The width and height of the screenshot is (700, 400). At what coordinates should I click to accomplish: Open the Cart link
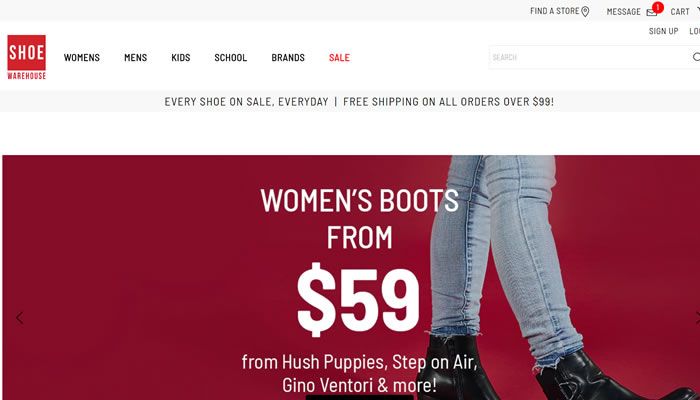coord(680,12)
